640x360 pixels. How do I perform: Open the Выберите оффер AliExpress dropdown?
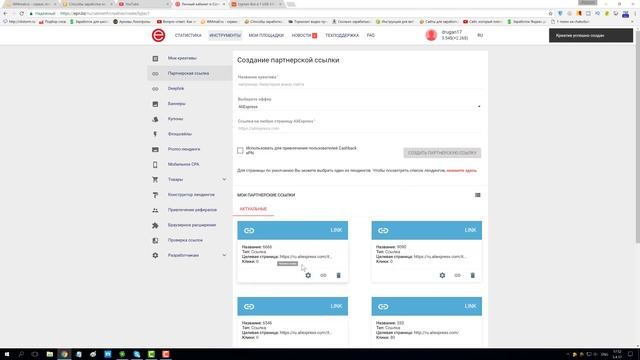click(359, 107)
